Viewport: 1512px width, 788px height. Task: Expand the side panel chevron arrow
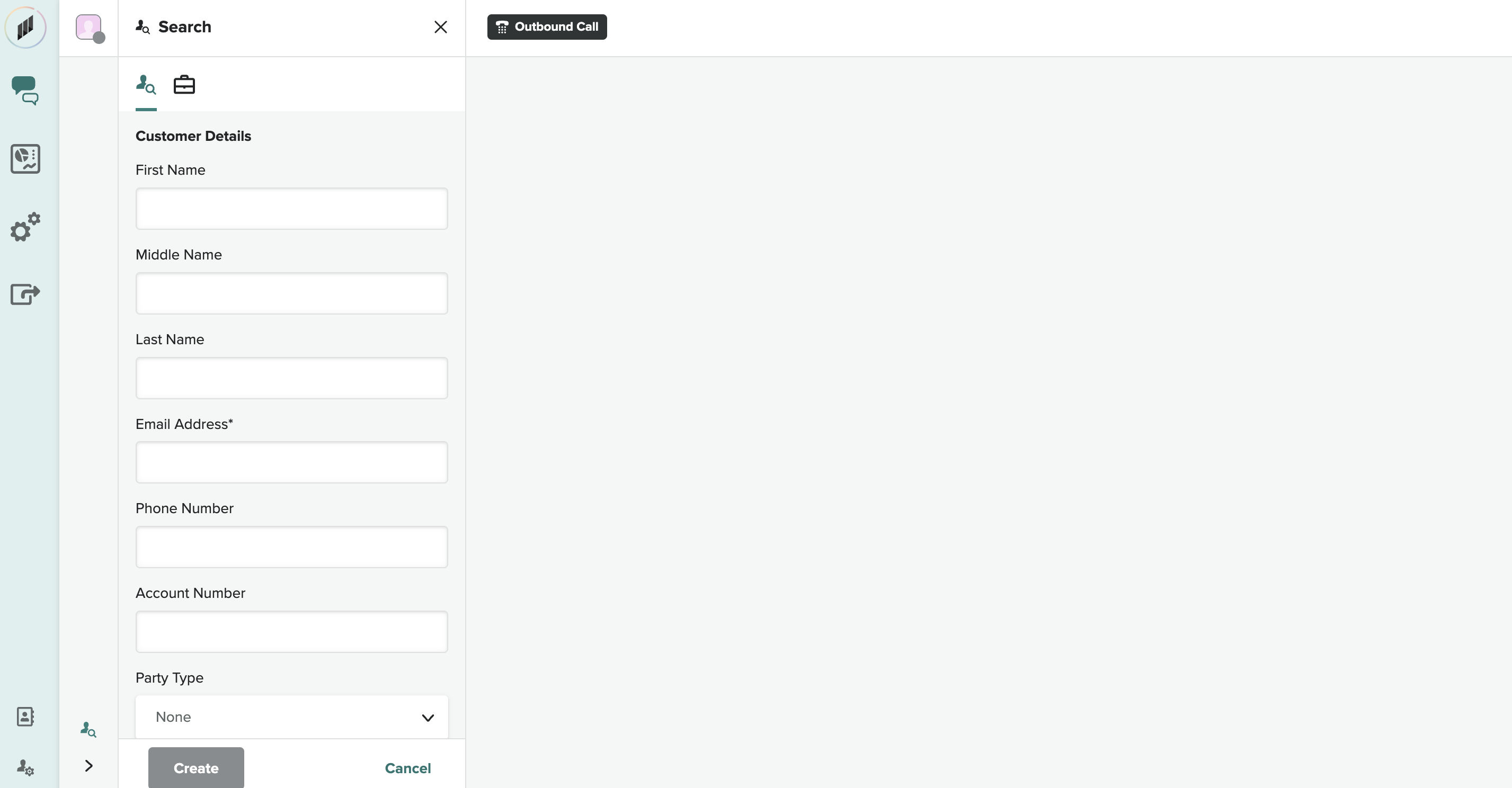pos(88,766)
